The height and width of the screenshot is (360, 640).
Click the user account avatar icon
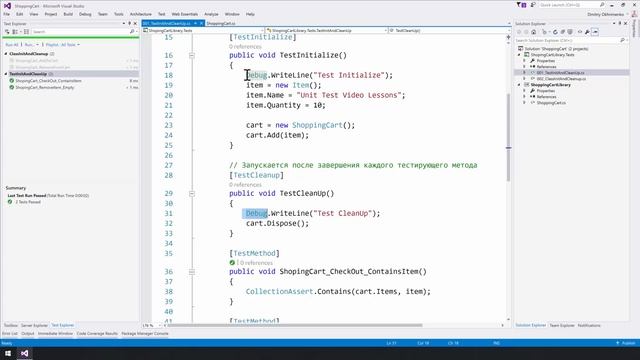634,14
